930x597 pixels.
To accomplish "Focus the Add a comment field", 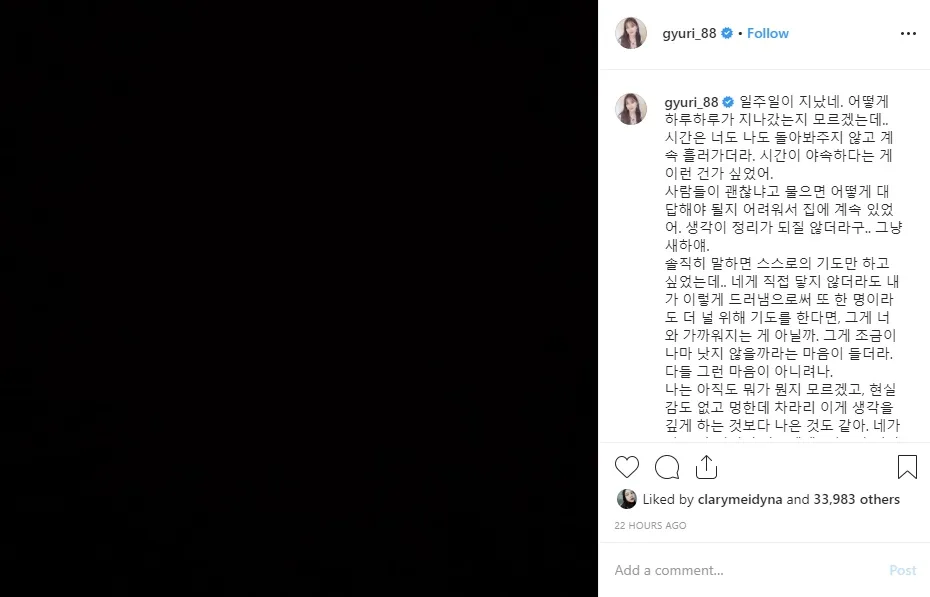I will (x=747, y=570).
